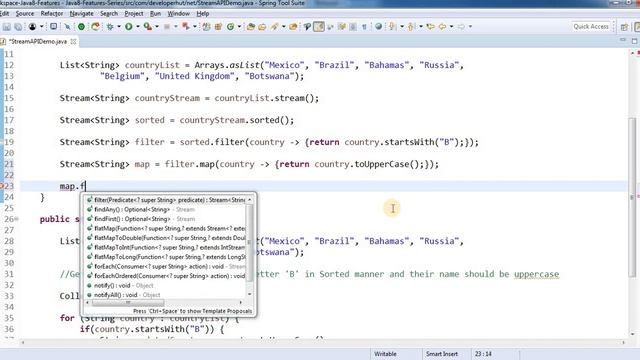The height and width of the screenshot is (360, 640).
Task: Click the Last Edit Location arrow icon
Action: tap(431, 27)
